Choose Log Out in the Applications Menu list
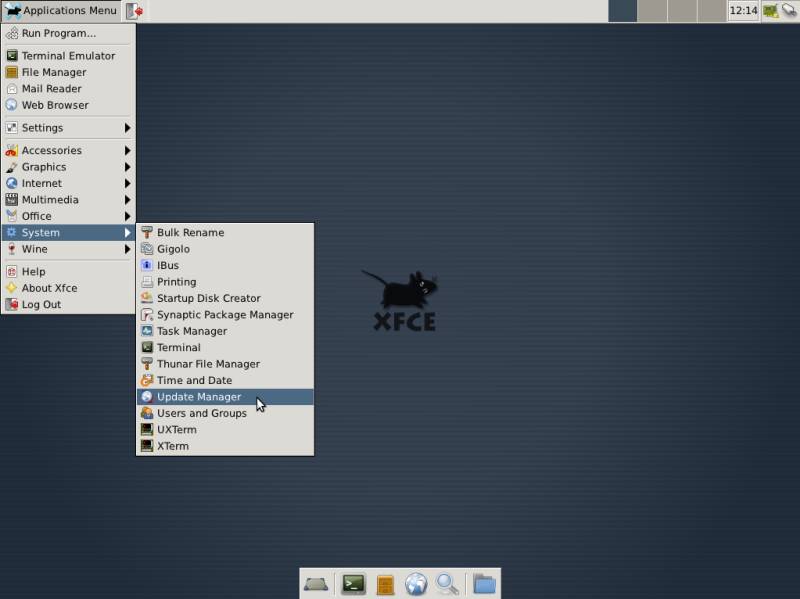 tap(68, 305)
